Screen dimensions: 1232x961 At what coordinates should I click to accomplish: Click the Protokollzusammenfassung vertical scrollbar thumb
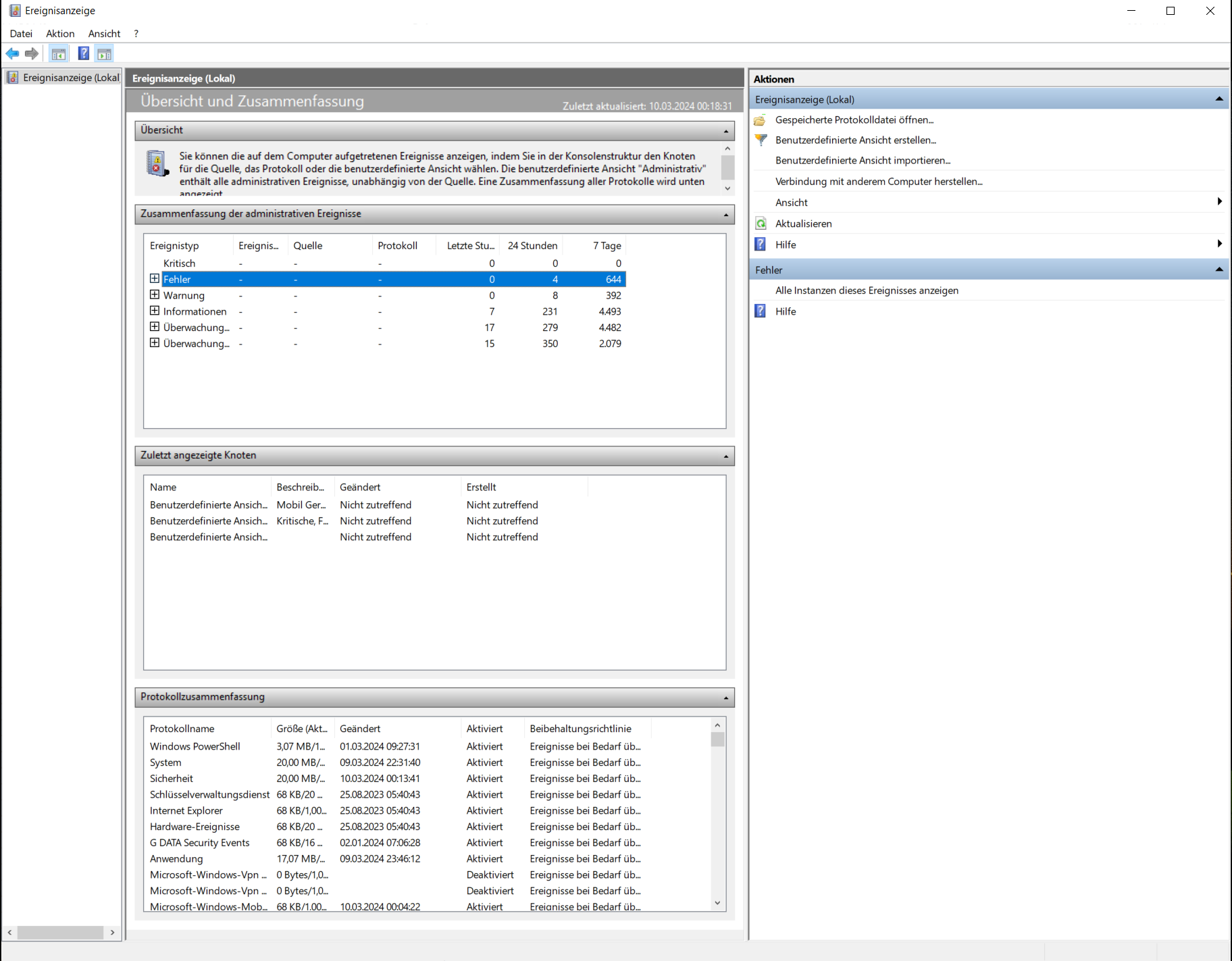click(x=718, y=739)
